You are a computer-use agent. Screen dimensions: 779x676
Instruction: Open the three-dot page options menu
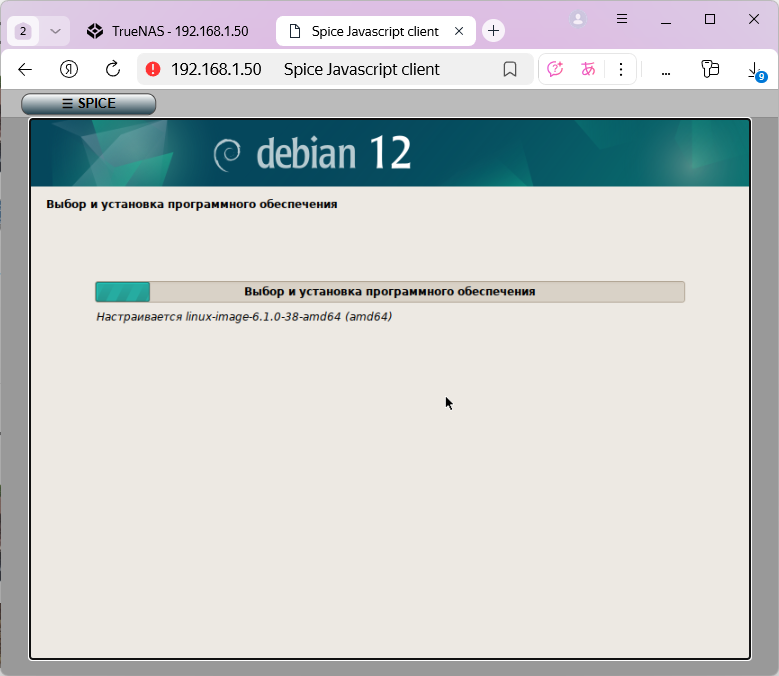(x=621, y=69)
